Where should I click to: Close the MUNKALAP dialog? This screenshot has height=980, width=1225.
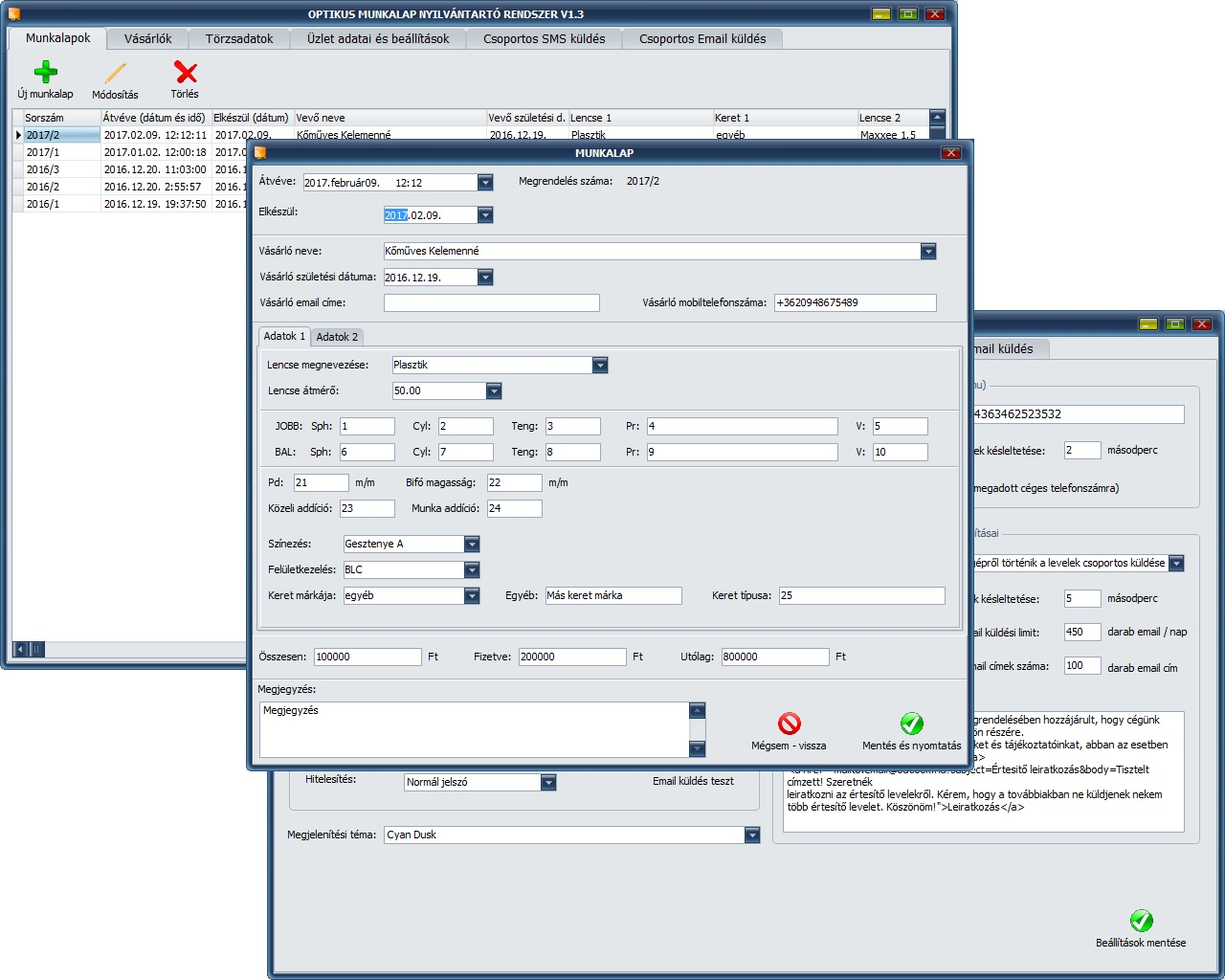pos(950,152)
